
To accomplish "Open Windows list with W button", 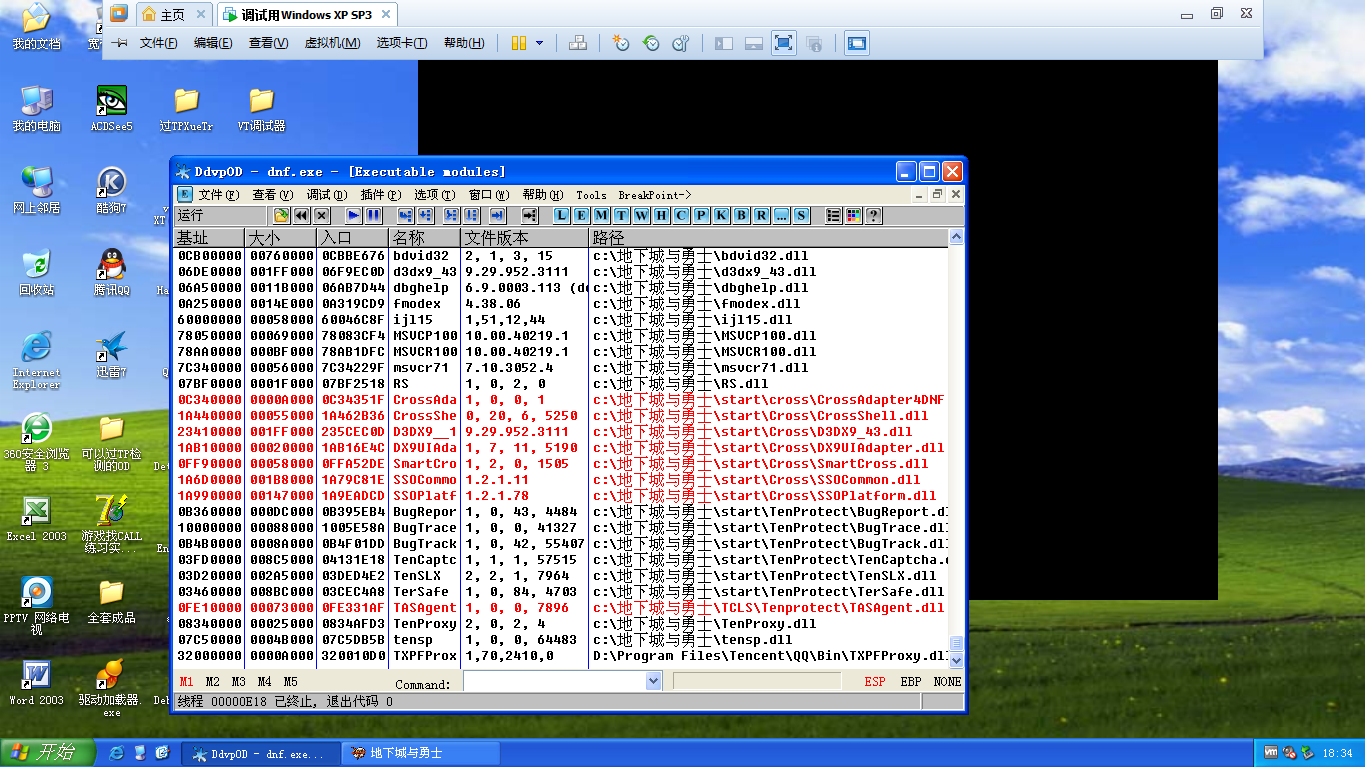I will pos(641,215).
